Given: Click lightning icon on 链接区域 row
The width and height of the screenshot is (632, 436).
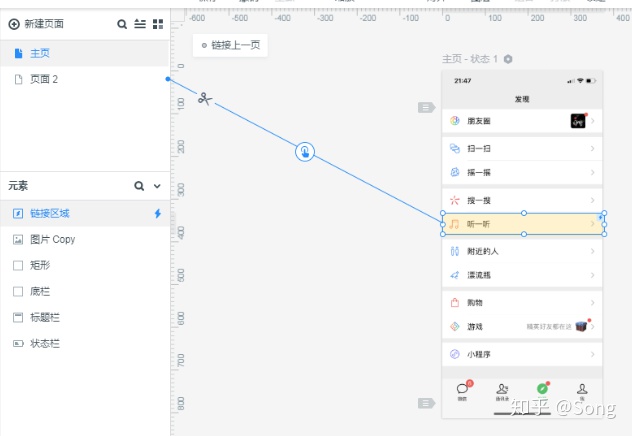Looking at the screenshot, I should click(x=158, y=214).
